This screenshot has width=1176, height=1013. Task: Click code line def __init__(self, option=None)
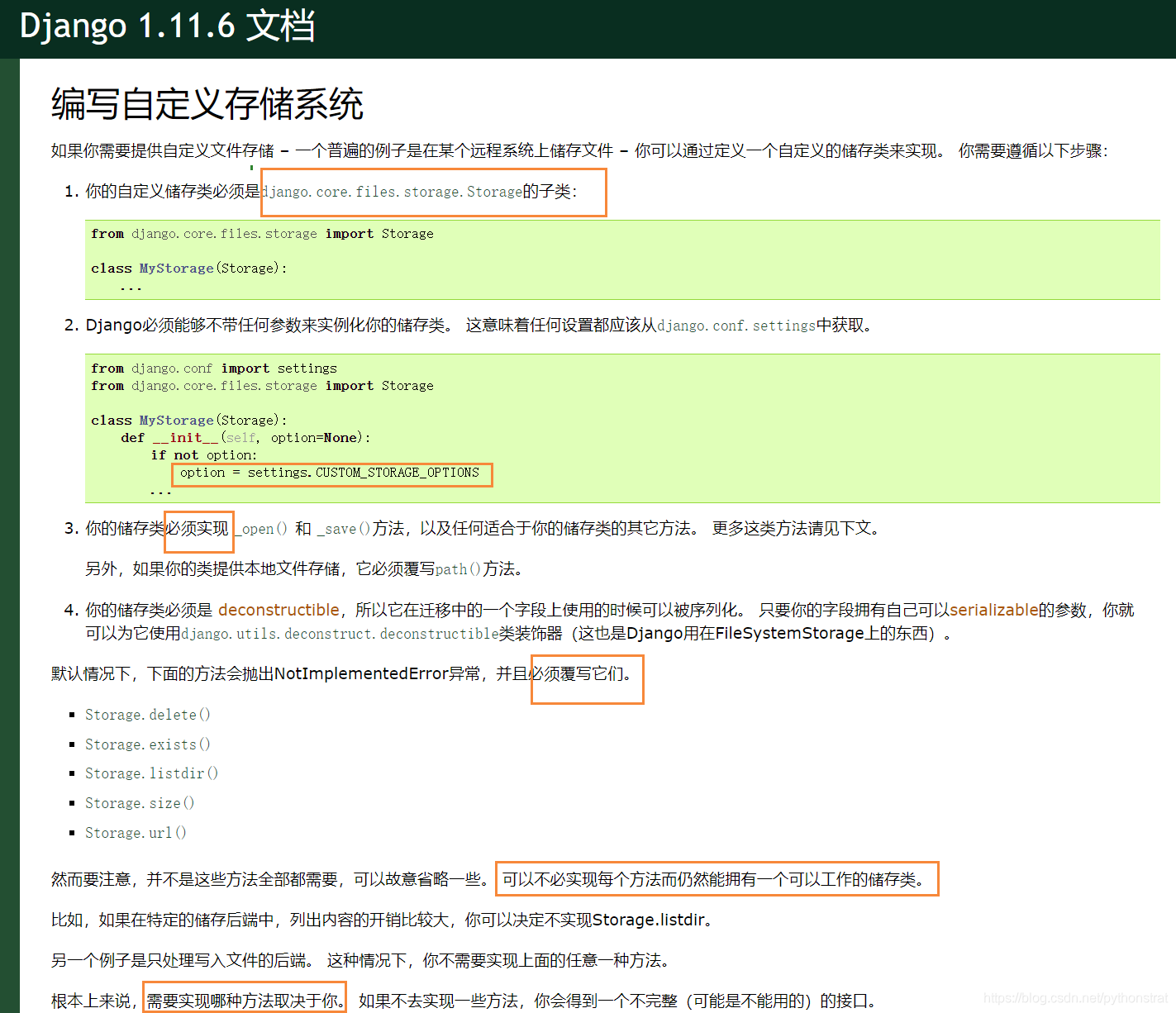[x=245, y=438]
